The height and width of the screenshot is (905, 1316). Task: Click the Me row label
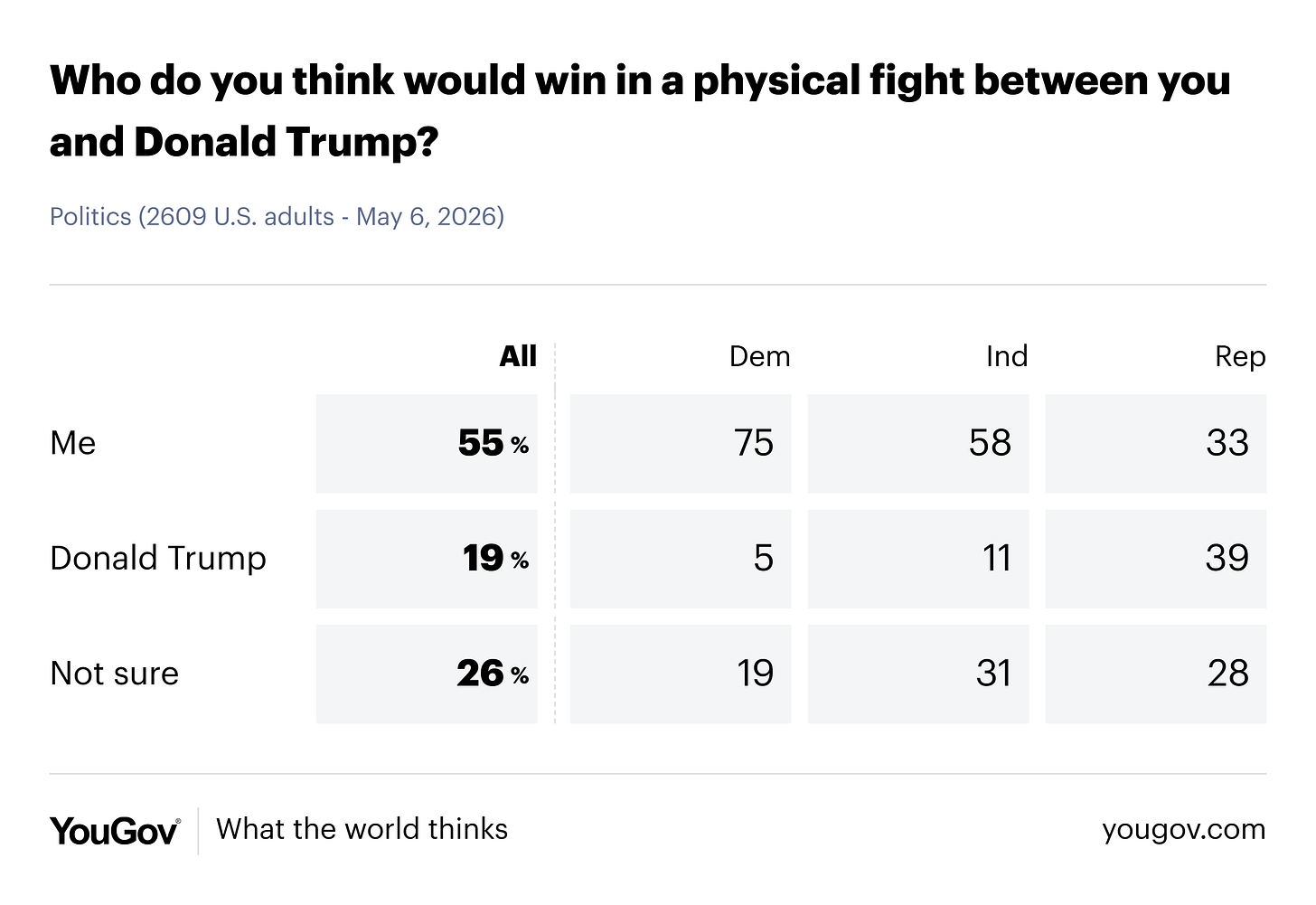pyautogui.click(x=73, y=443)
